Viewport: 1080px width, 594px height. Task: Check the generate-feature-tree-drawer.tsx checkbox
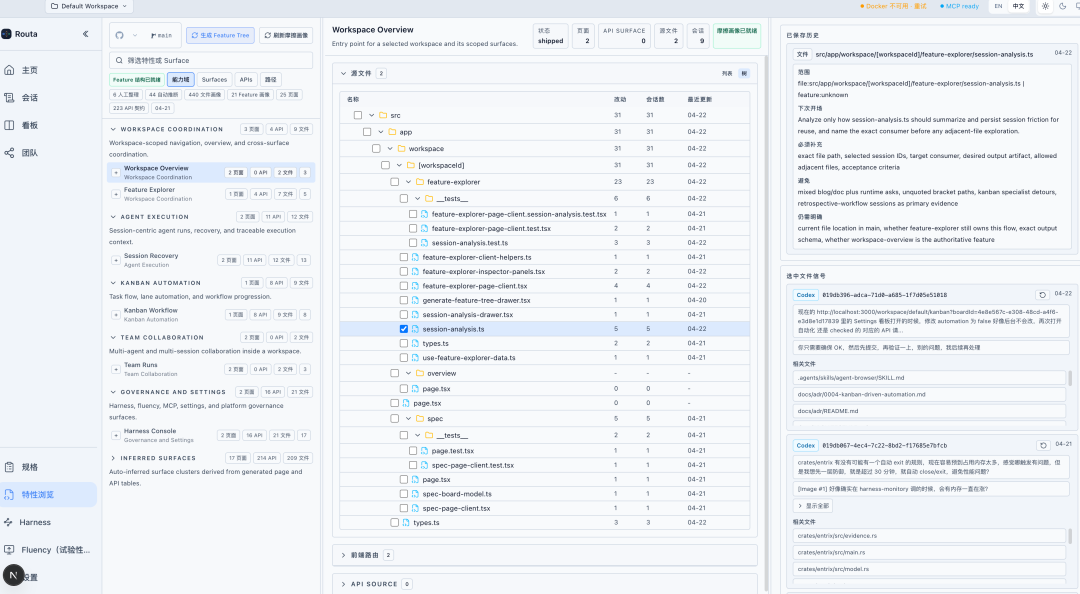pos(404,300)
